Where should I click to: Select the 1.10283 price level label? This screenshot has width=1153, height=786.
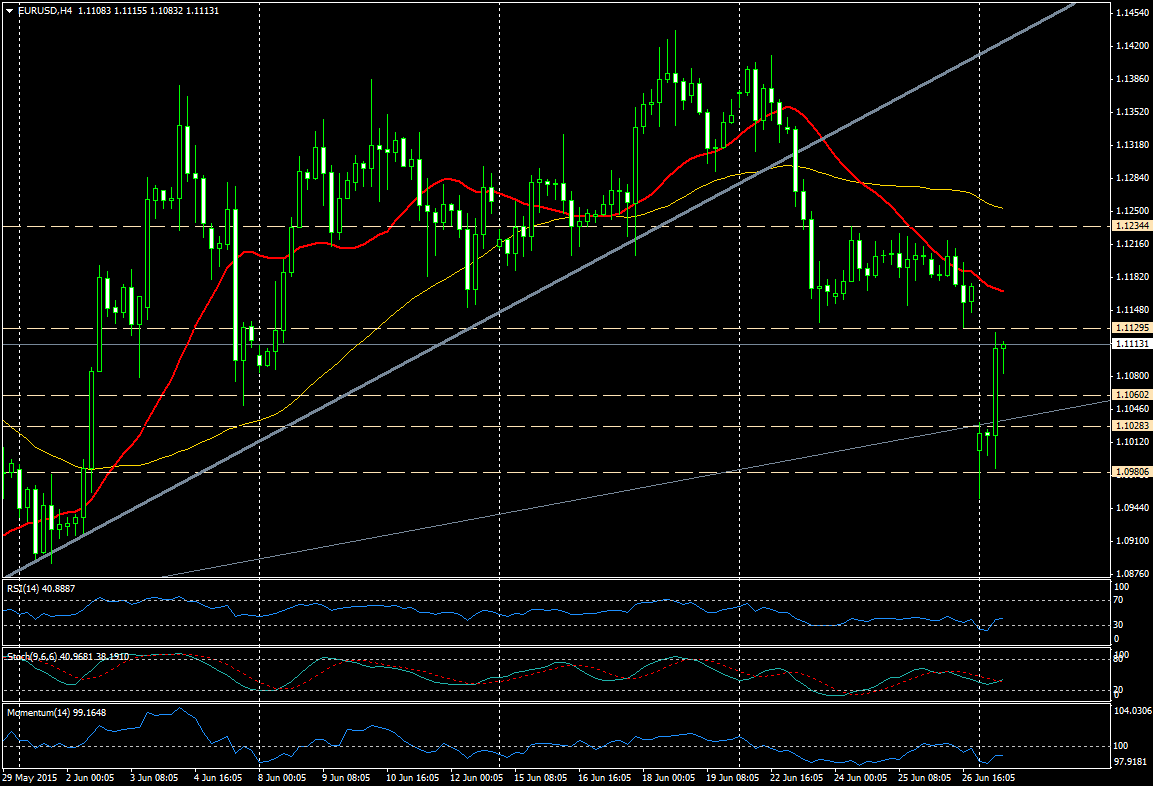point(1131,426)
